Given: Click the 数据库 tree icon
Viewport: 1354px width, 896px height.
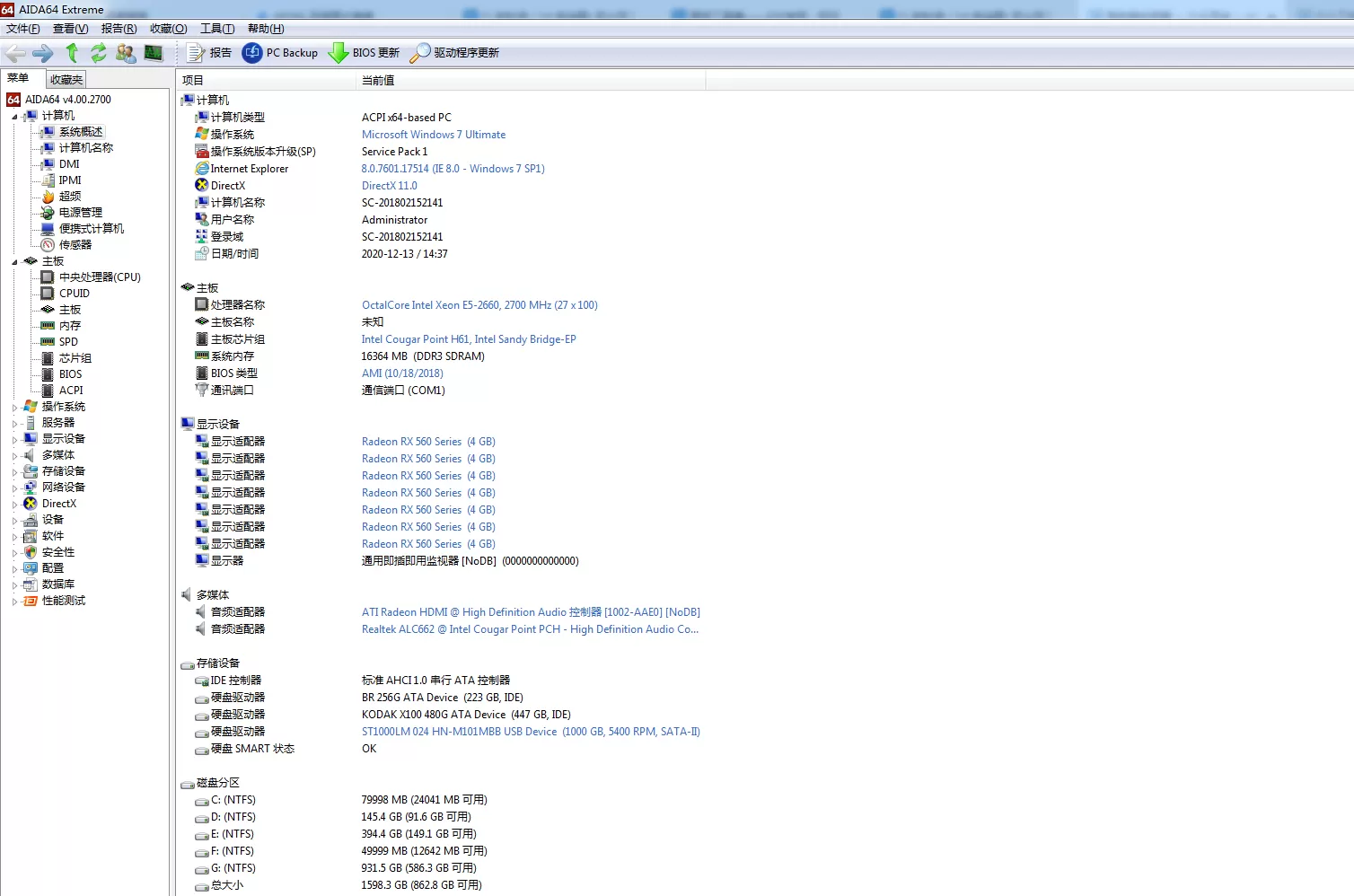Looking at the screenshot, I should point(31,584).
